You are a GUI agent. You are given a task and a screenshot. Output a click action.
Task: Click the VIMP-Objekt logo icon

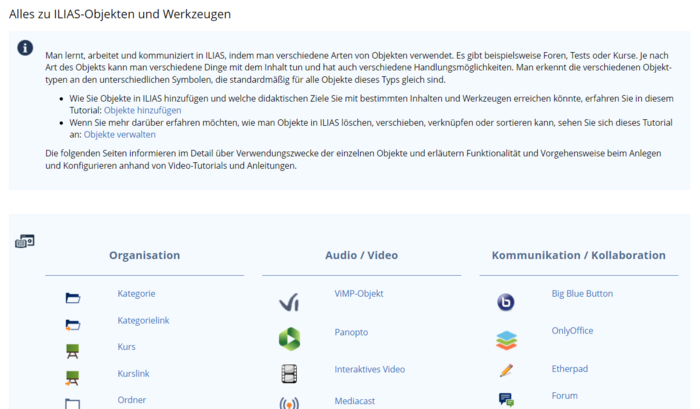coord(289,302)
